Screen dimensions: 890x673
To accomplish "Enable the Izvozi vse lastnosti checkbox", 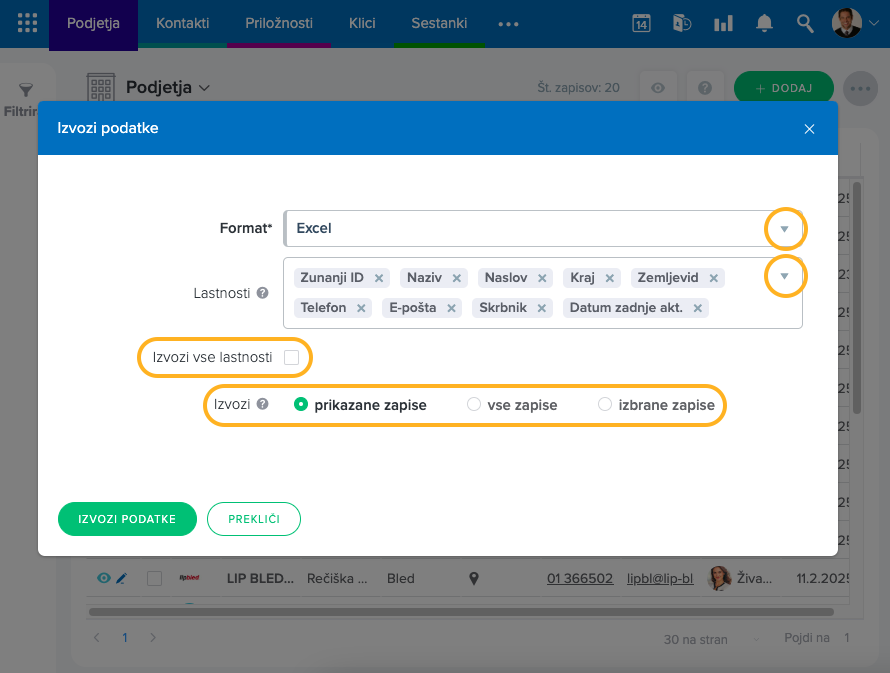I will (x=292, y=357).
